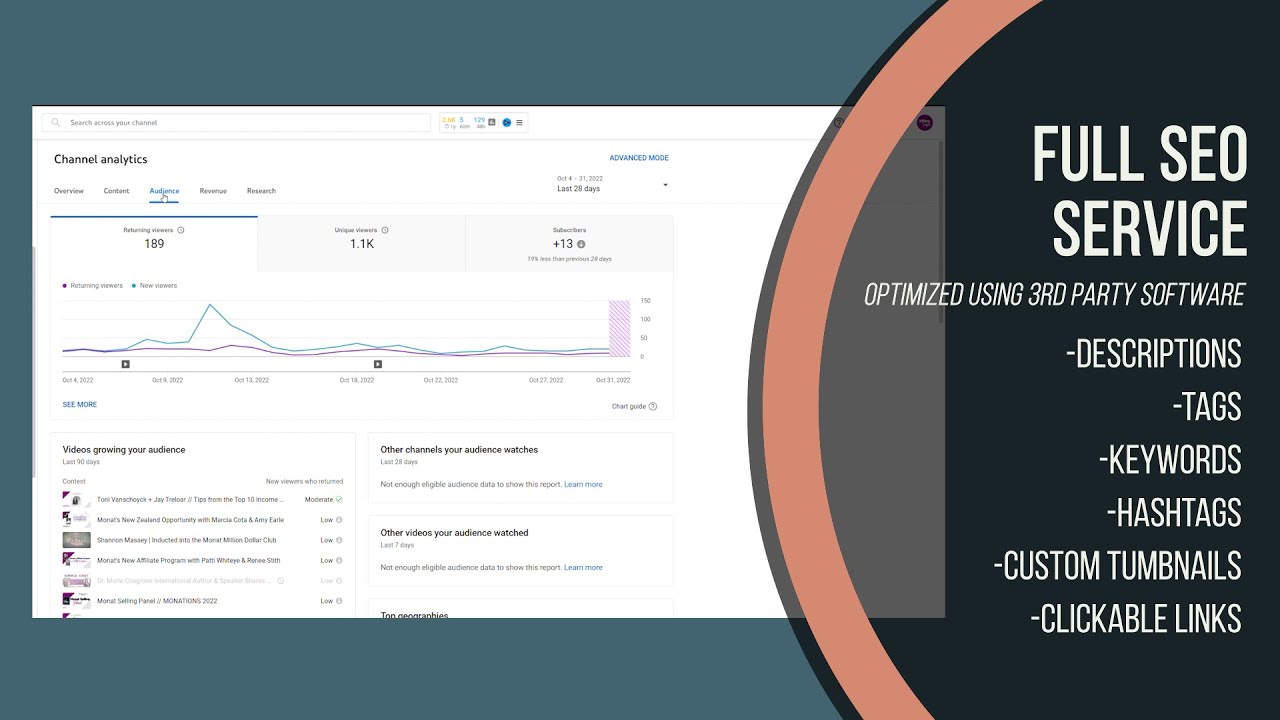This screenshot has width=1280, height=720.
Task: Click the 'Videos growing your audience' heading
Action: pyautogui.click(x=124, y=450)
